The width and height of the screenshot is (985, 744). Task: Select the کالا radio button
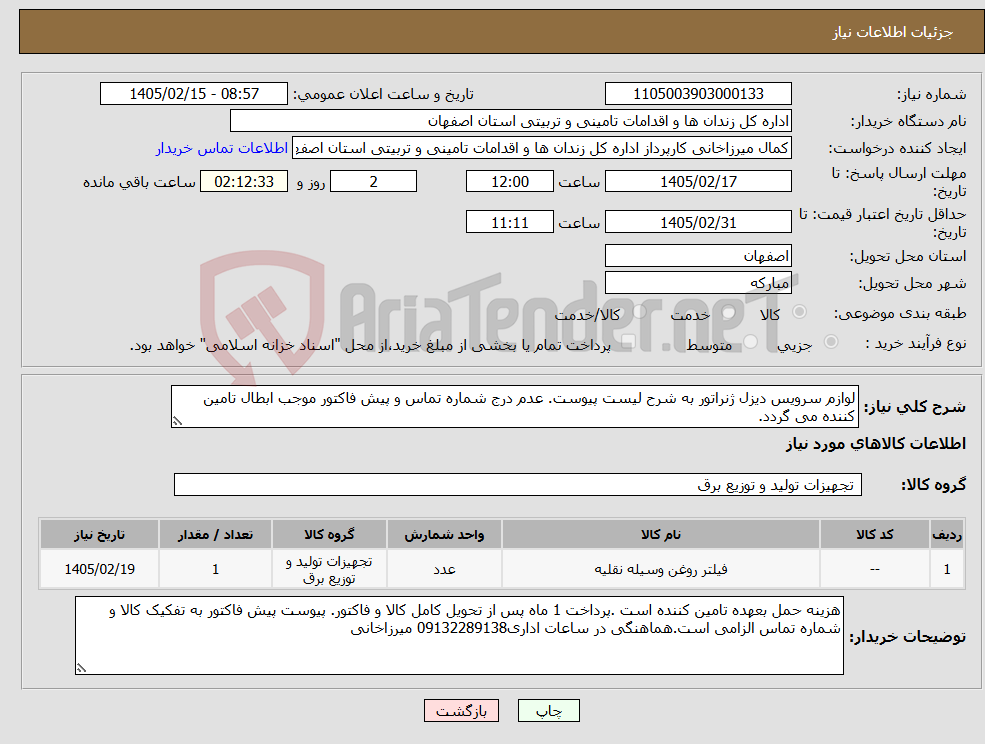point(800,312)
